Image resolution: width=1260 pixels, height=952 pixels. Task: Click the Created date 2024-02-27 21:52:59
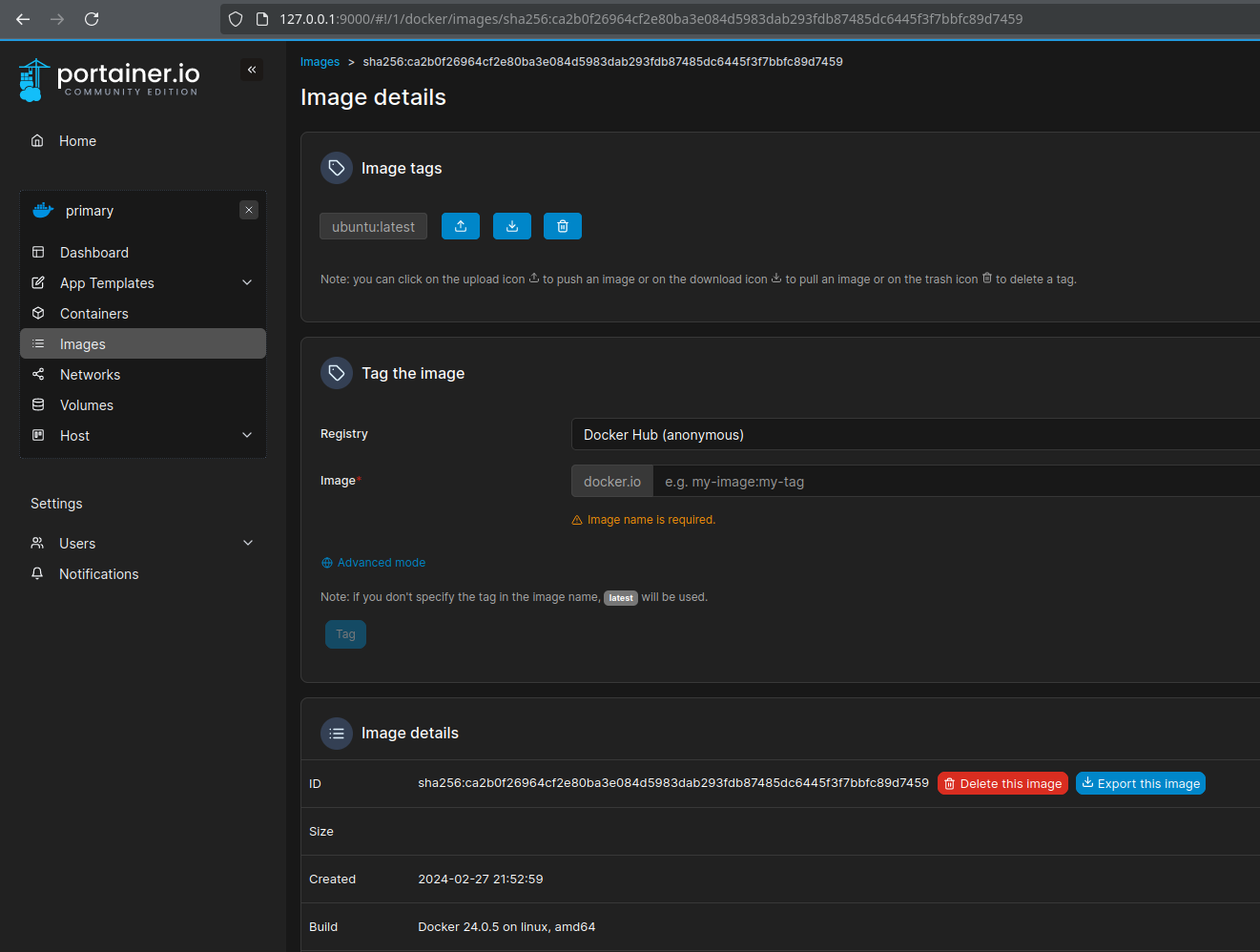(x=481, y=880)
